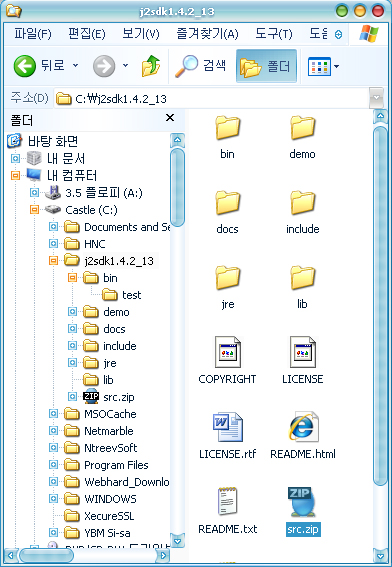Open the Back history dropdown arrow
Viewport: 392px width, 567px height.
coord(75,66)
